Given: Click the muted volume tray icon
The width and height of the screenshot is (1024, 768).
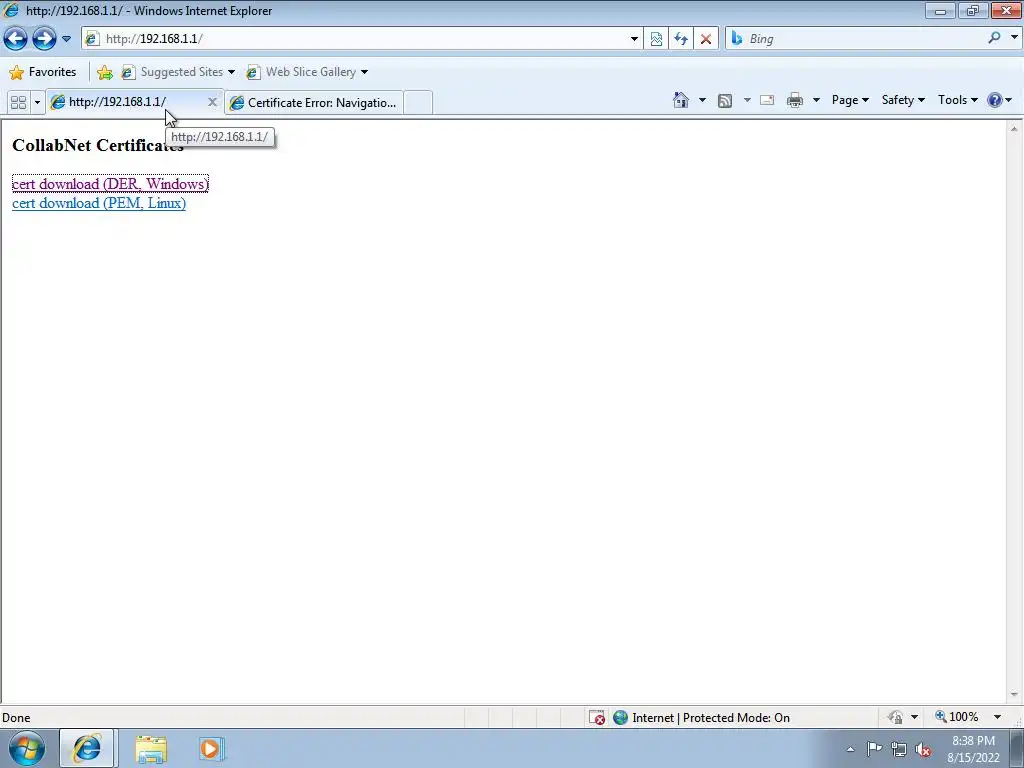Looking at the screenshot, I should [923, 750].
